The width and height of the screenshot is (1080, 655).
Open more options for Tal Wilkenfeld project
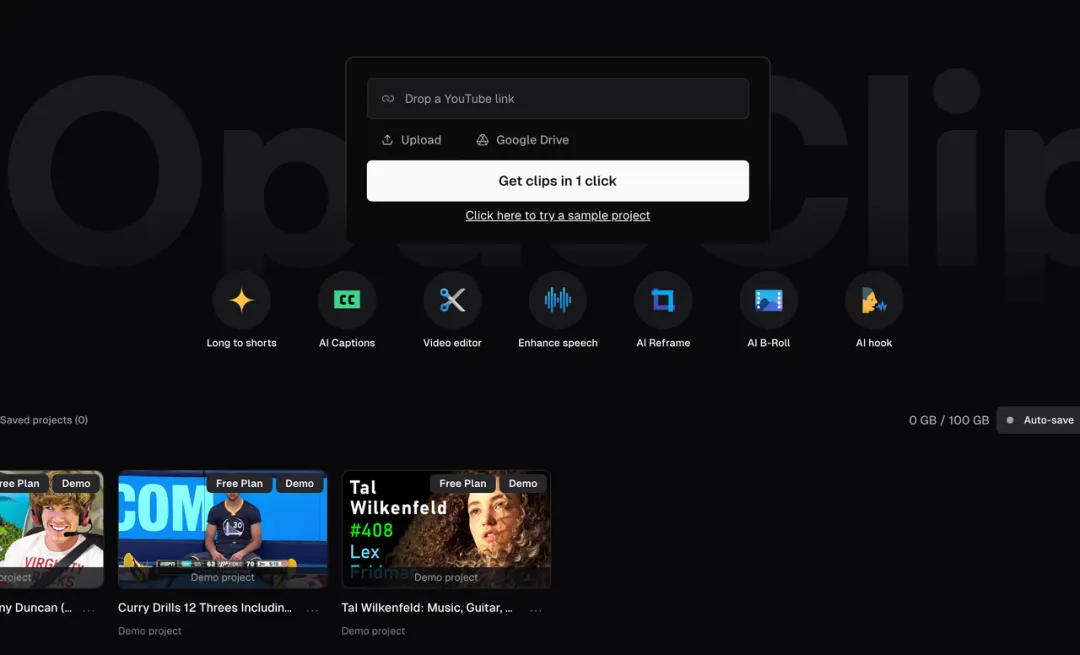coord(536,609)
